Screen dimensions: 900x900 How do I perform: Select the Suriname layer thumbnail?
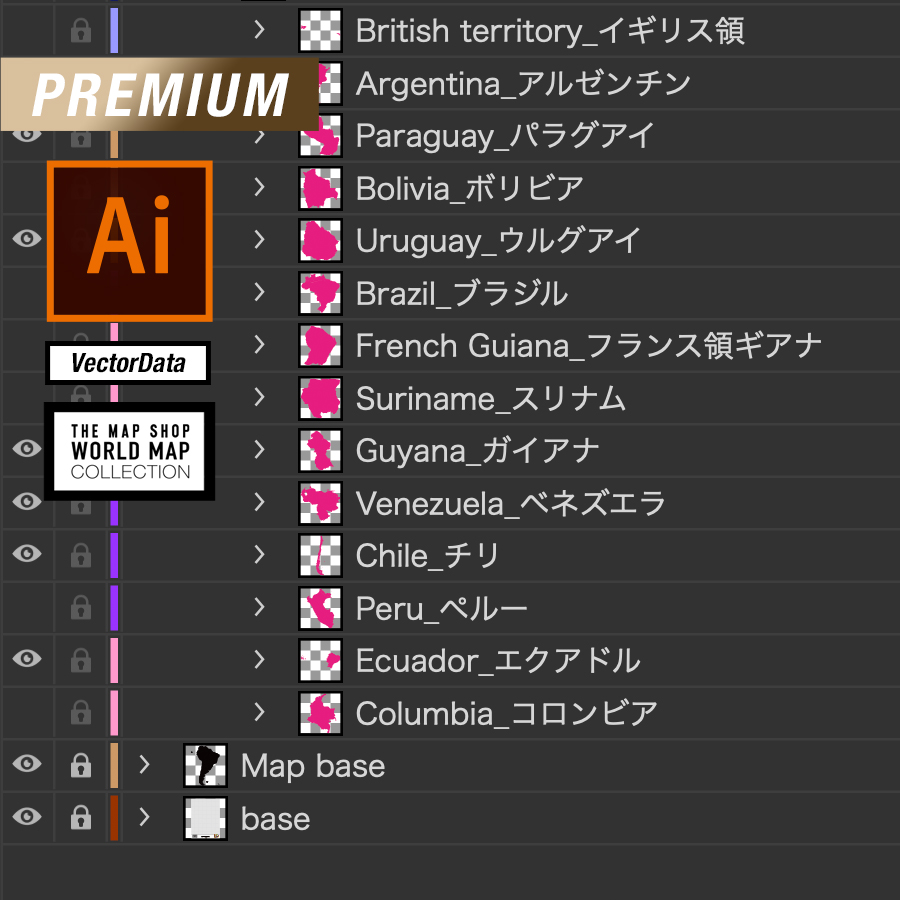click(x=320, y=398)
